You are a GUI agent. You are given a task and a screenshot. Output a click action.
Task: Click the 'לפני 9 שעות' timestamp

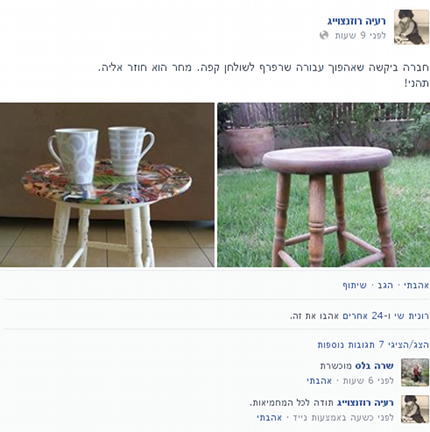[x=360, y=35]
